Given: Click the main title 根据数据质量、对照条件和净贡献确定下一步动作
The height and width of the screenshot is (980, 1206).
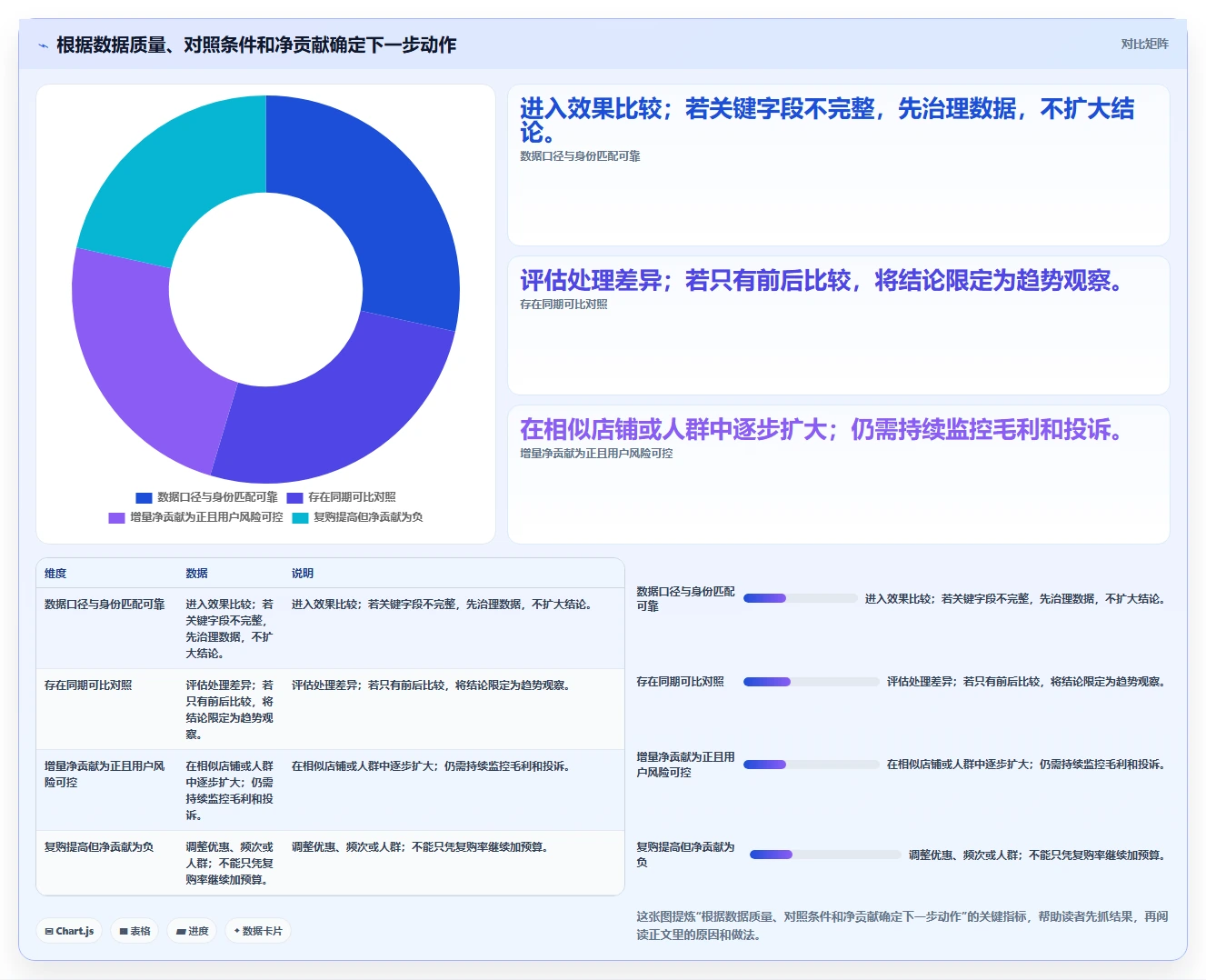Looking at the screenshot, I should pos(256,45).
